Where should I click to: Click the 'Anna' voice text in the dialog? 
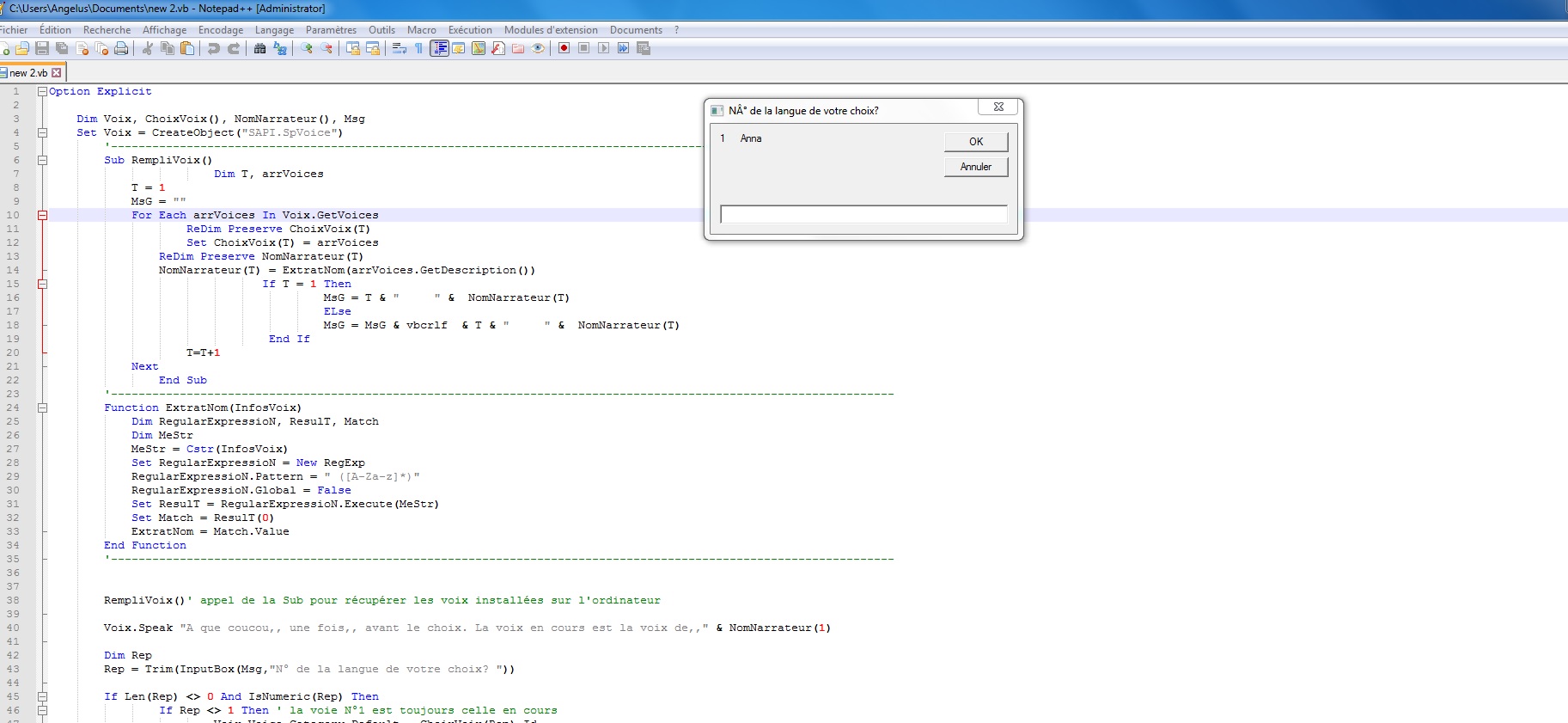click(751, 138)
